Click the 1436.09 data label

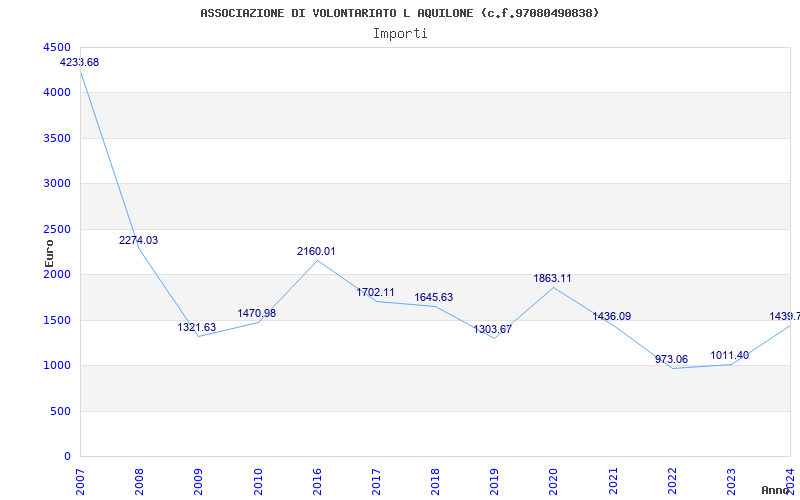611,316
